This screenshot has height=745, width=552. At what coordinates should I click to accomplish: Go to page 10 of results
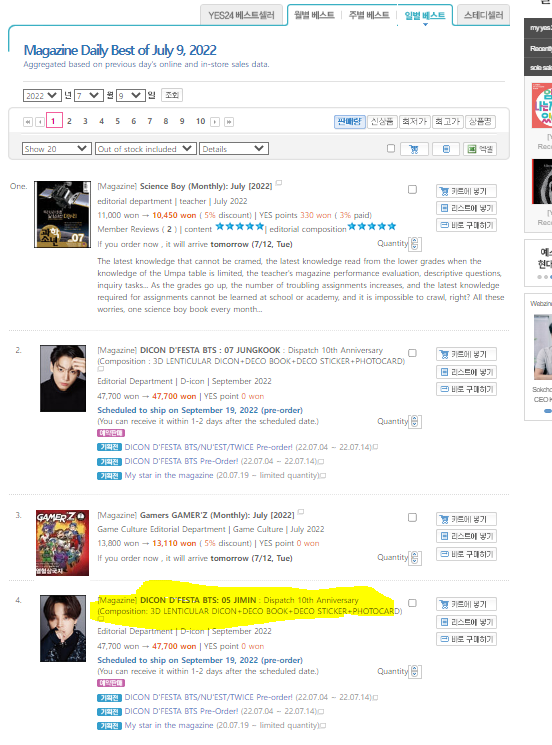pos(200,121)
